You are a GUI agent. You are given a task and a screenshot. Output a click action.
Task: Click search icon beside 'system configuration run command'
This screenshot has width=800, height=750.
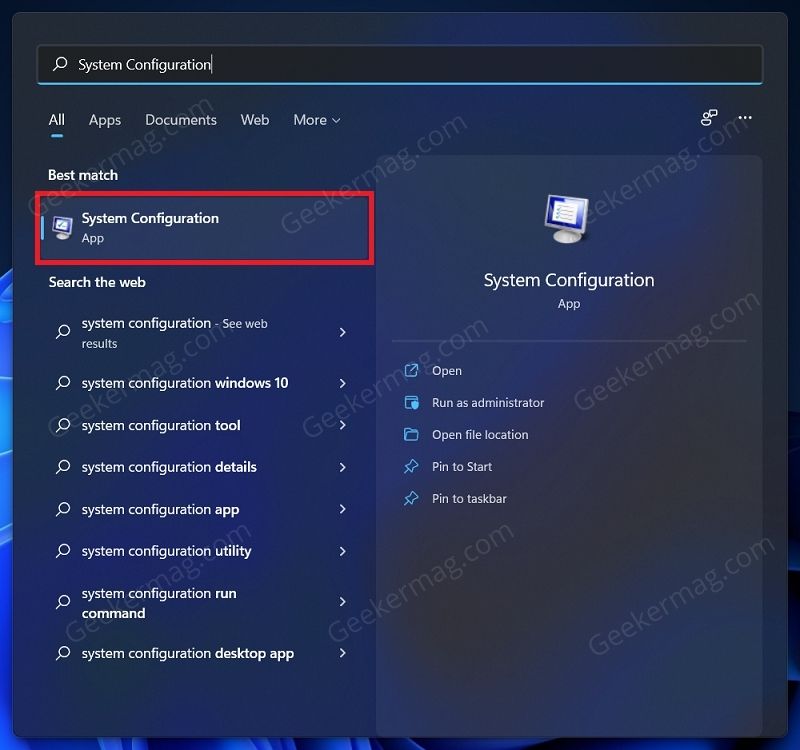tap(63, 602)
